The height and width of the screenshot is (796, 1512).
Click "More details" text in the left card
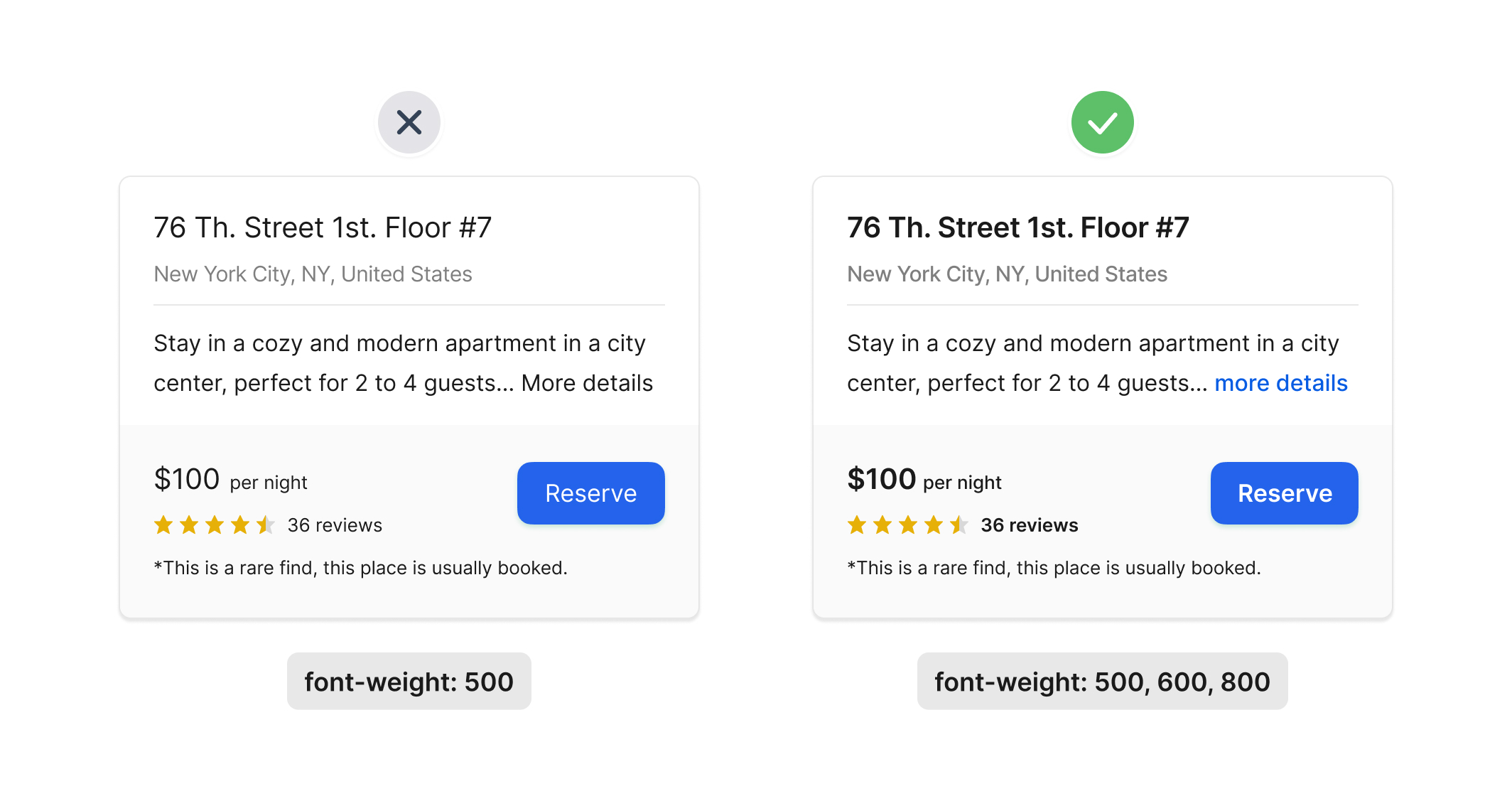coord(587,383)
